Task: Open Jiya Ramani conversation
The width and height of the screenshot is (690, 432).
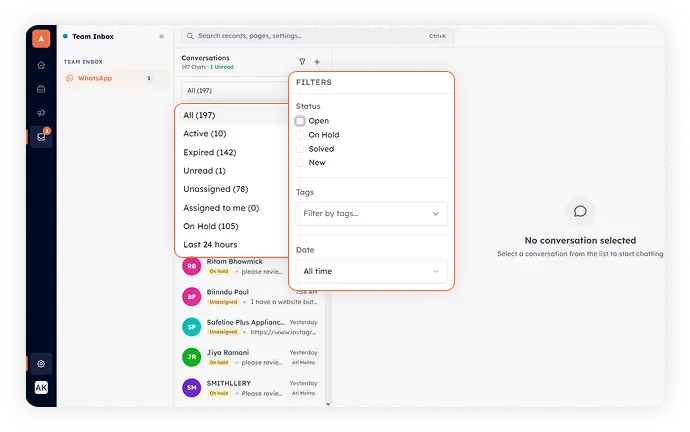Action: (x=251, y=357)
